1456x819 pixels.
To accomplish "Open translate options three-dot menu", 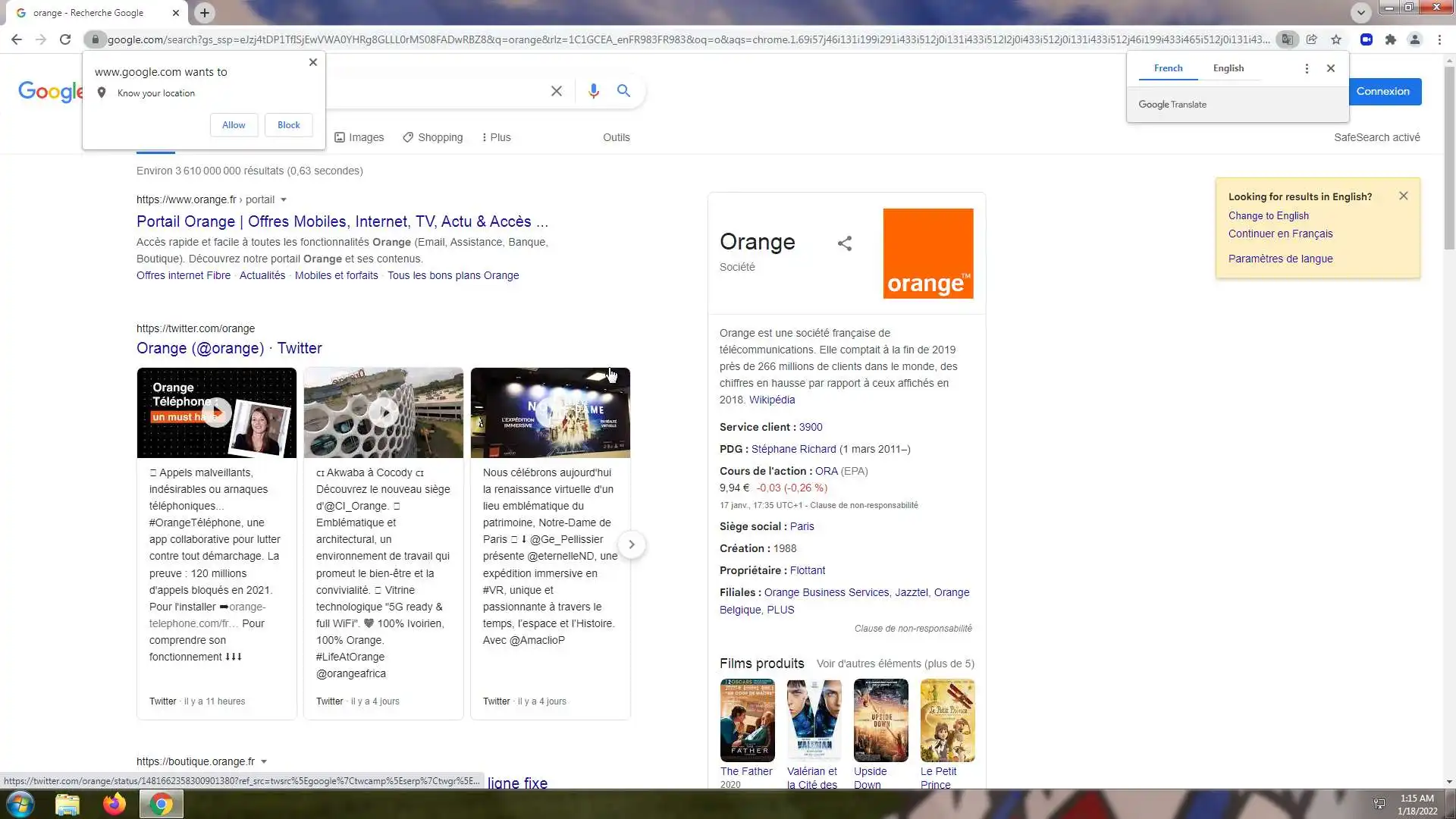I will point(1306,68).
